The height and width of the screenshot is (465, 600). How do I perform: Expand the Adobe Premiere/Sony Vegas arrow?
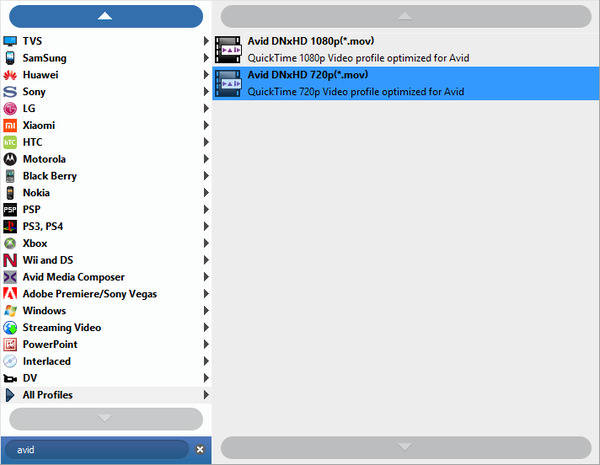pos(206,294)
